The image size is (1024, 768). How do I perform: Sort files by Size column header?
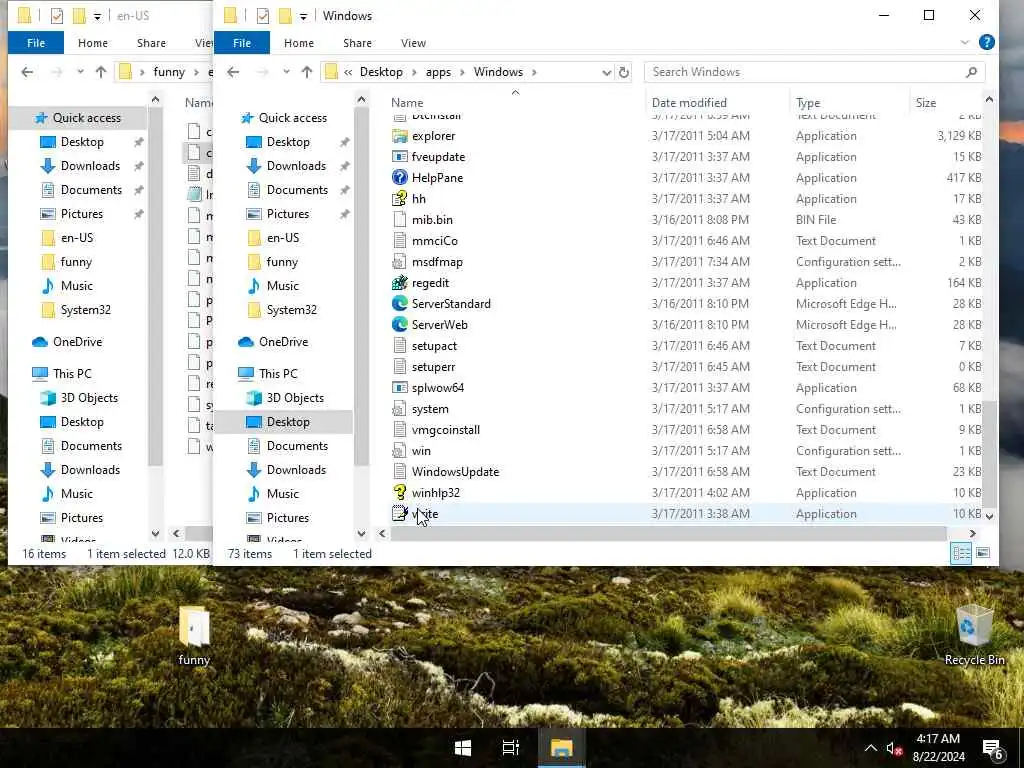tap(925, 103)
